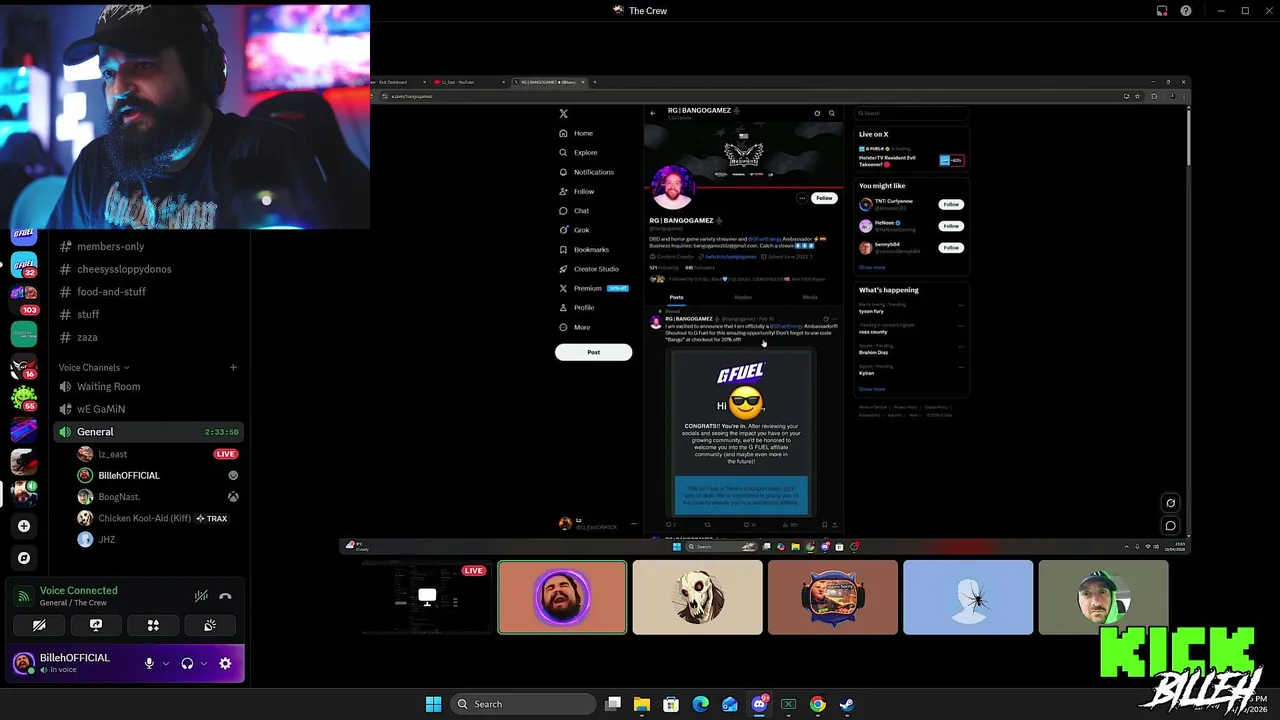Open Grok in streamed X sidebar
Viewport: 1280px width, 720px height.
click(575, 230)
